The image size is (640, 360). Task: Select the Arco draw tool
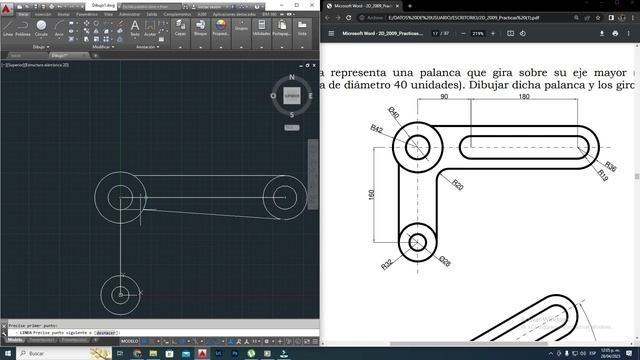point(59,29)
